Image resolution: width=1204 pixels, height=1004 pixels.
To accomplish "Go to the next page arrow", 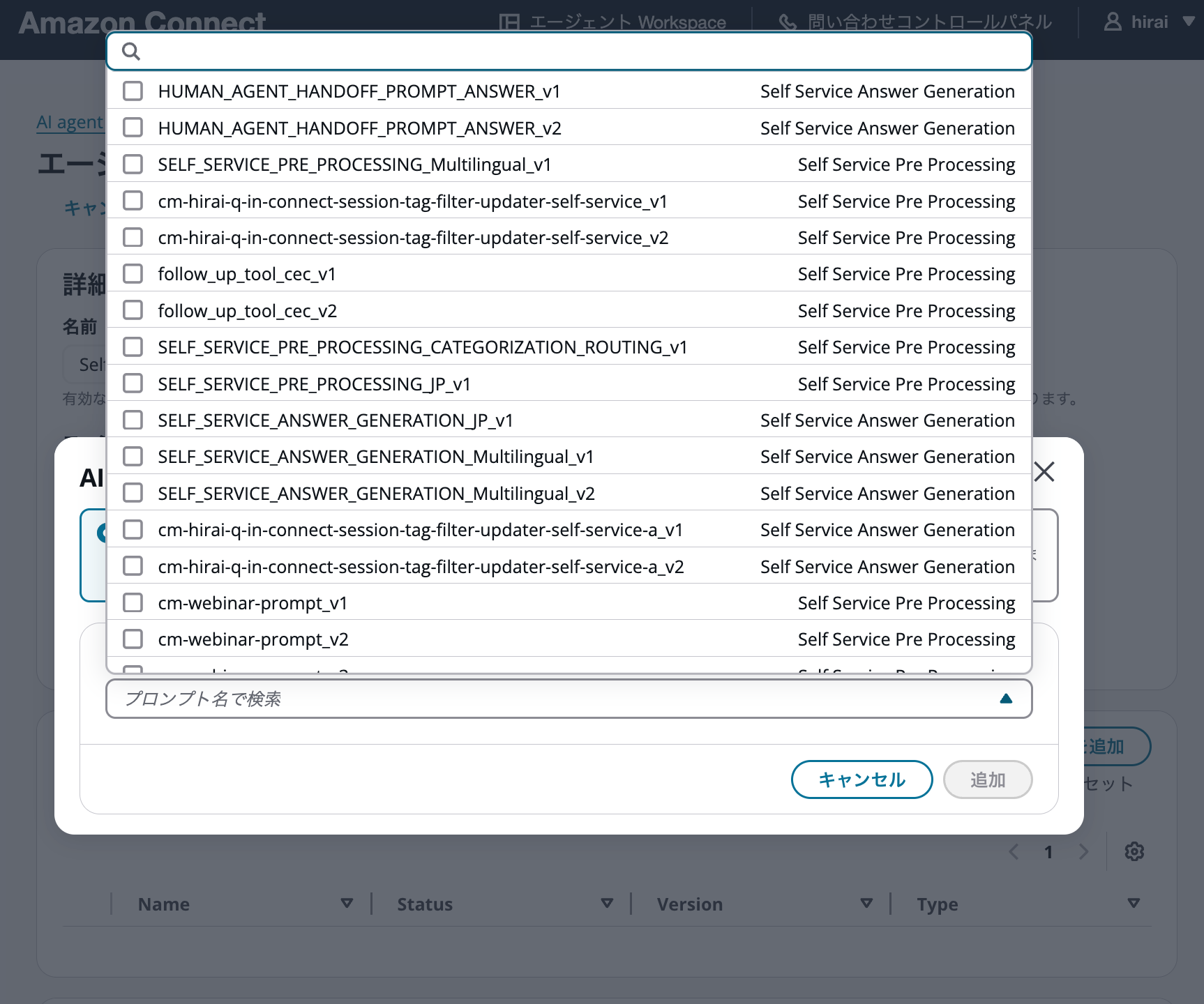I will point(1083,851).
